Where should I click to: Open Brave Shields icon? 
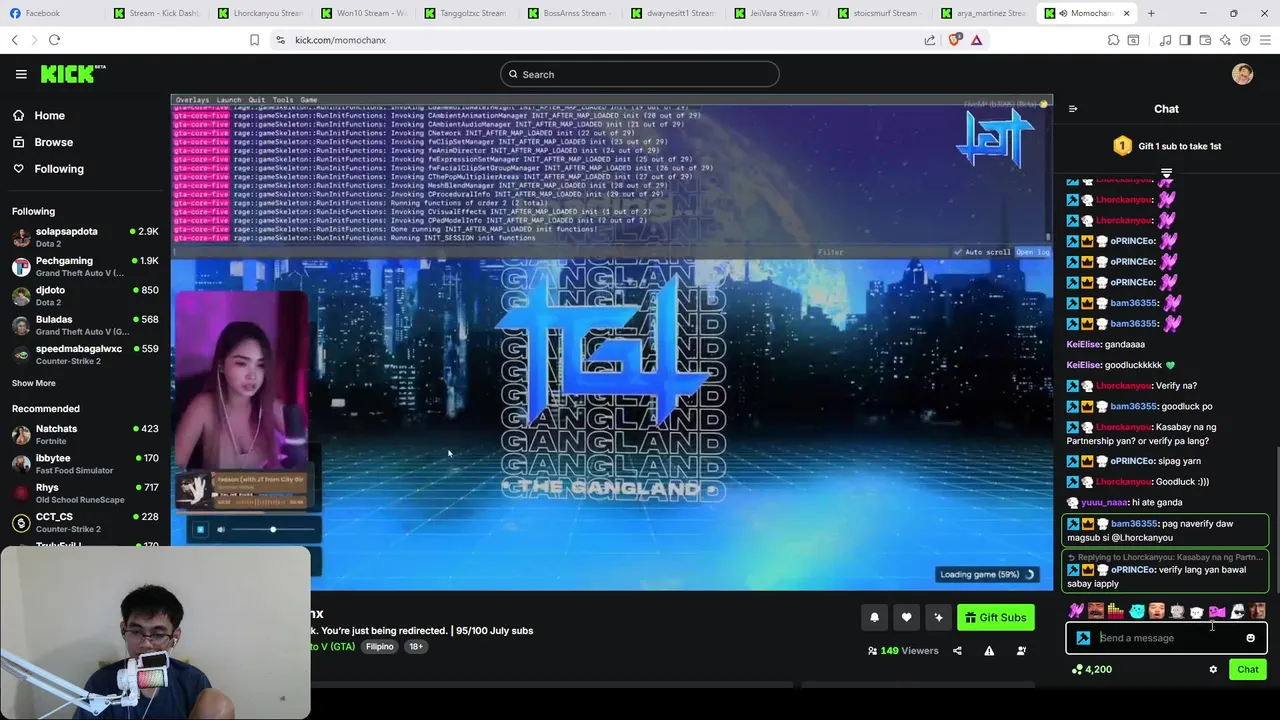(x=954, y=40)
